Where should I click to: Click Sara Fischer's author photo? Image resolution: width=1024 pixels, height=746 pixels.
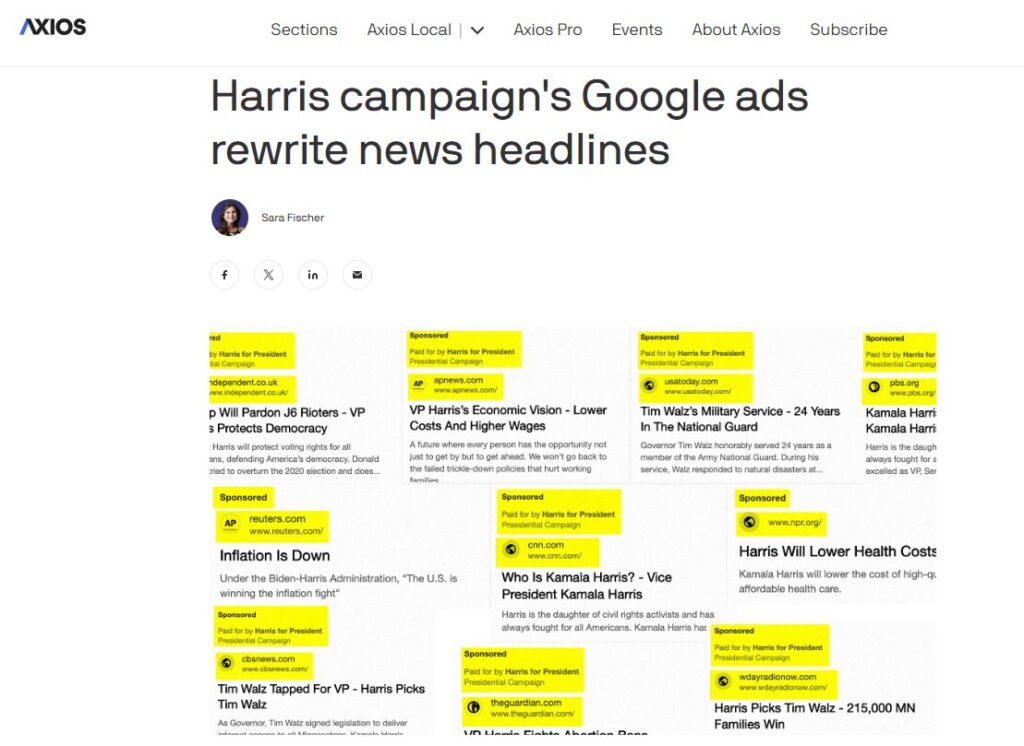[230, 217]
